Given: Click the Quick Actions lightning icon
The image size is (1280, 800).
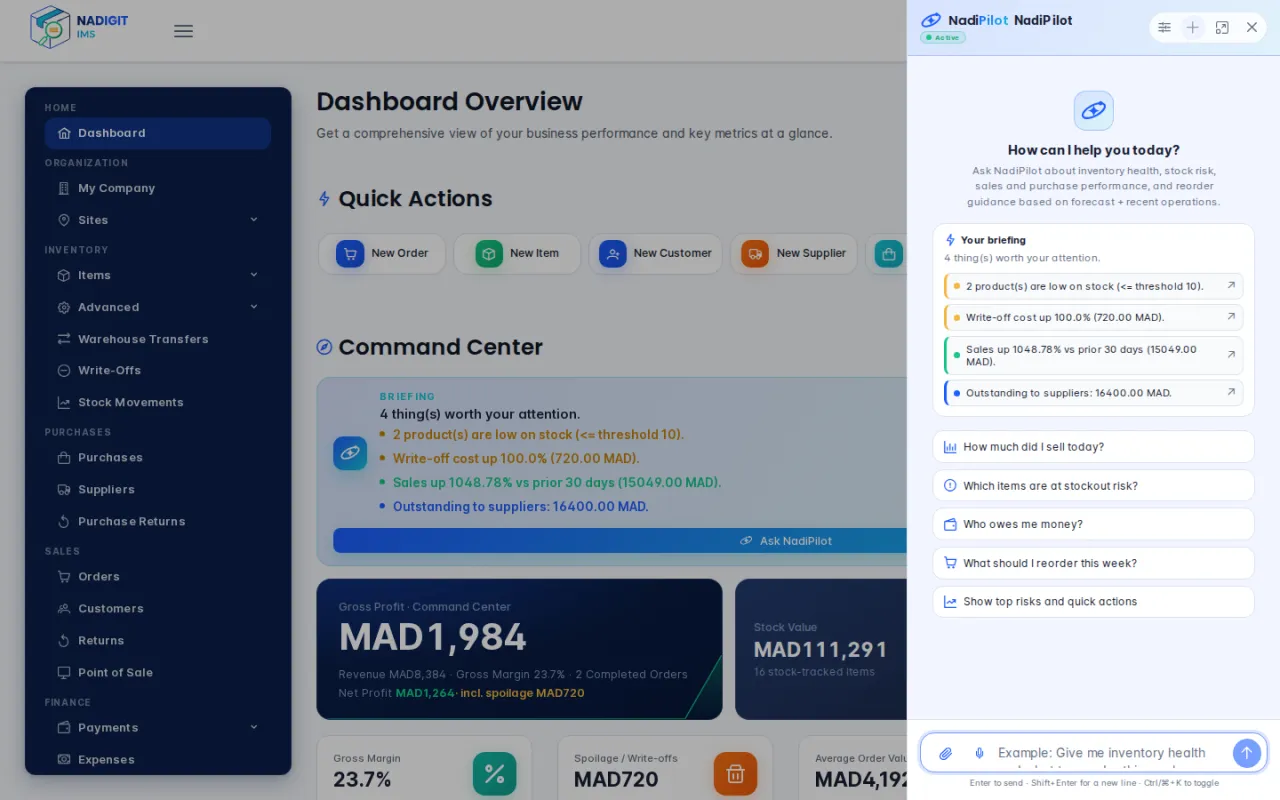Looking at the screenshot, I should coord(324,199).
